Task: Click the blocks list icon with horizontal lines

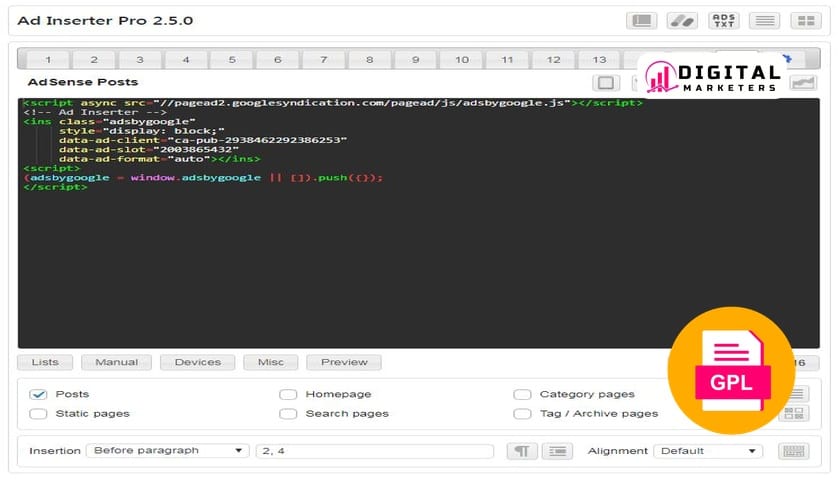Action: click(x=764, y=20)
